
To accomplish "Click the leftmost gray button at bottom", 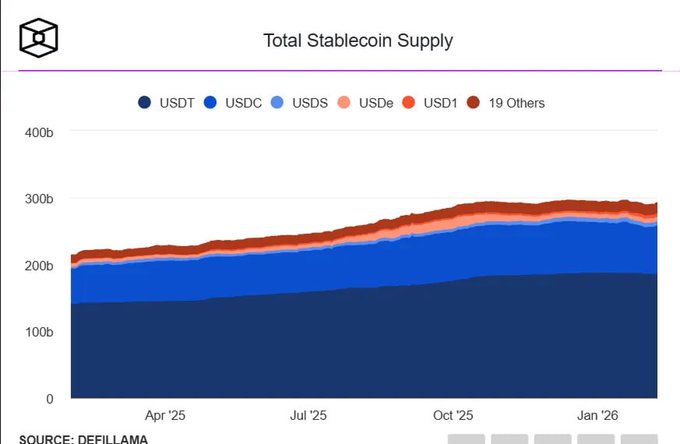I will point(466,438).
